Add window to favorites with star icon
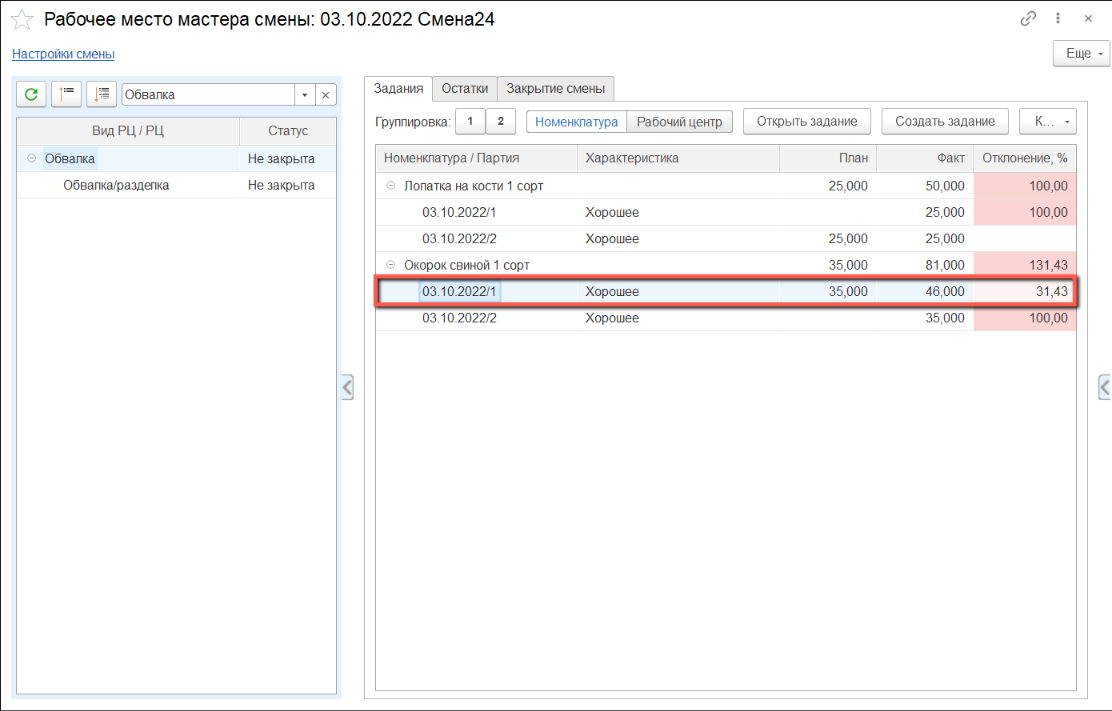Image resolution: width=1112 pixels, height=711 pixels. (21, 20)
